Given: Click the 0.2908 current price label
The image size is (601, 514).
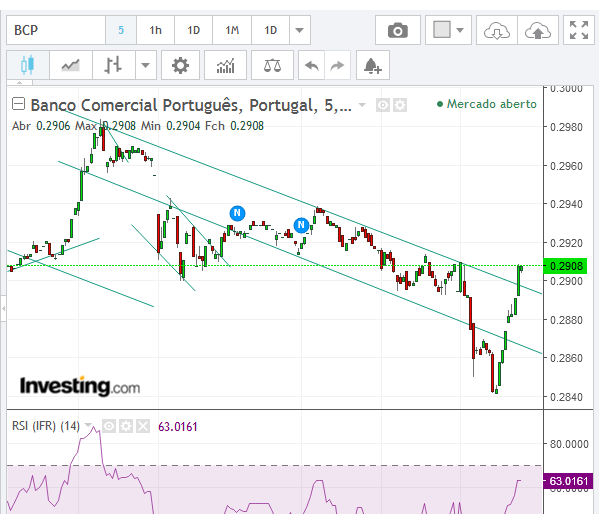Looking at the screenshot, I should pos(565,266).
